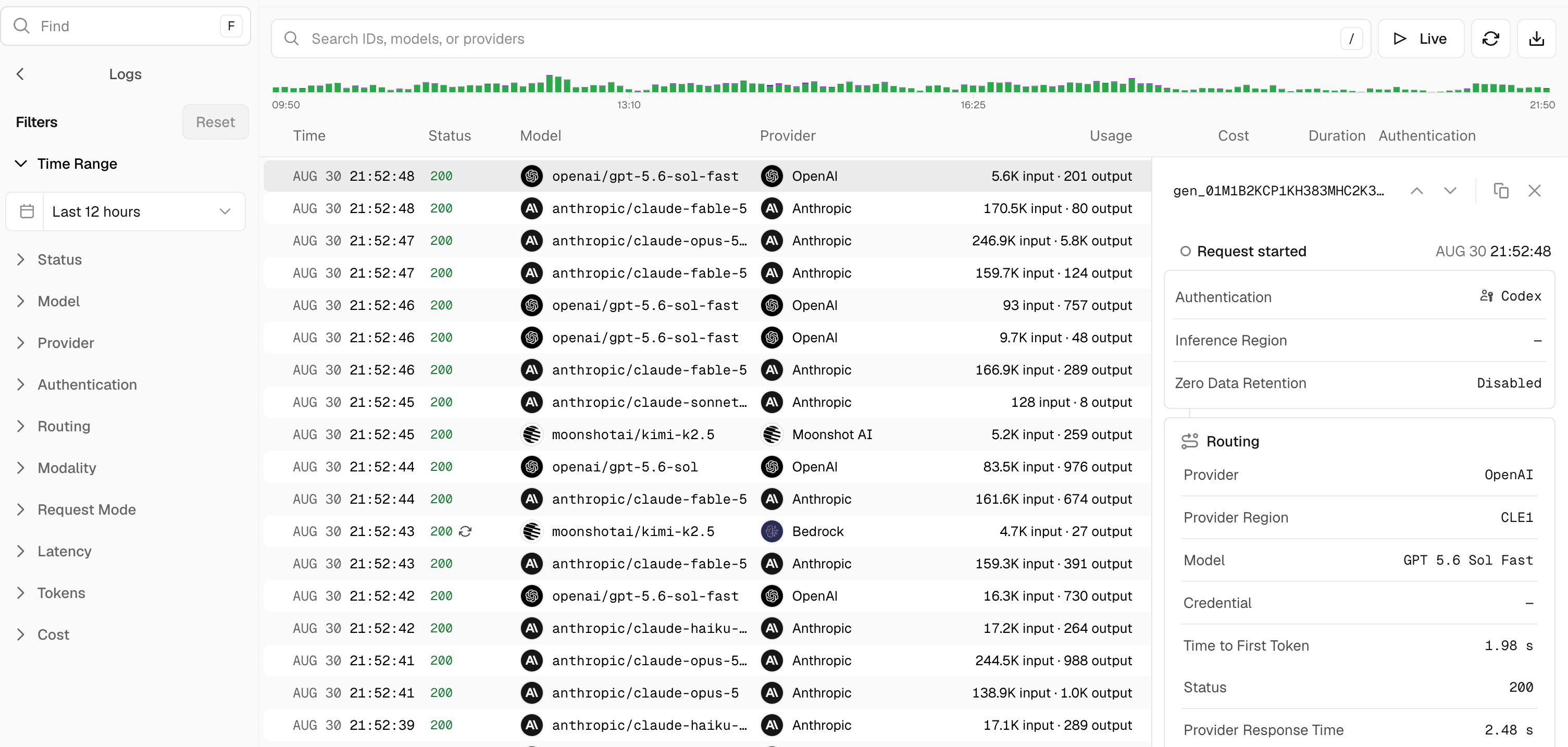
Task: Expand the Model filter
Action: (x=47, y=302)
